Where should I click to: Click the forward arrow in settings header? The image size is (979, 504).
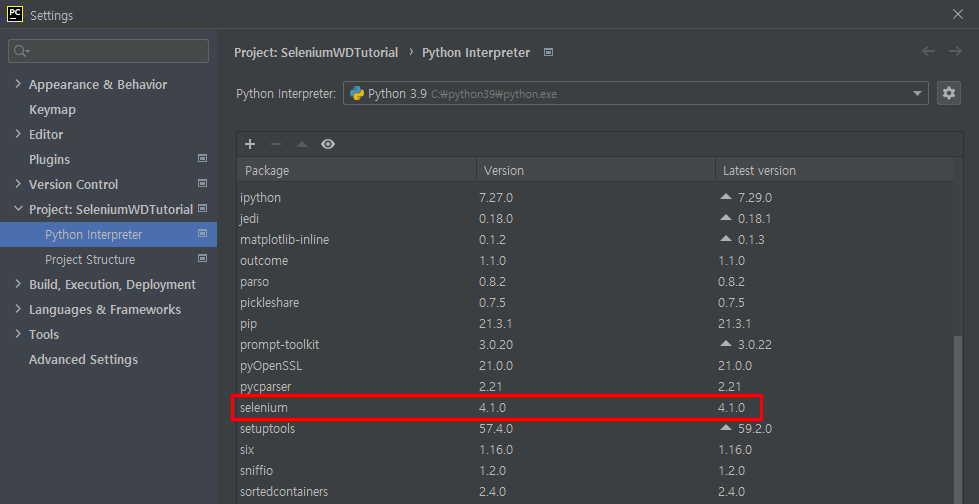coord(955,52)
